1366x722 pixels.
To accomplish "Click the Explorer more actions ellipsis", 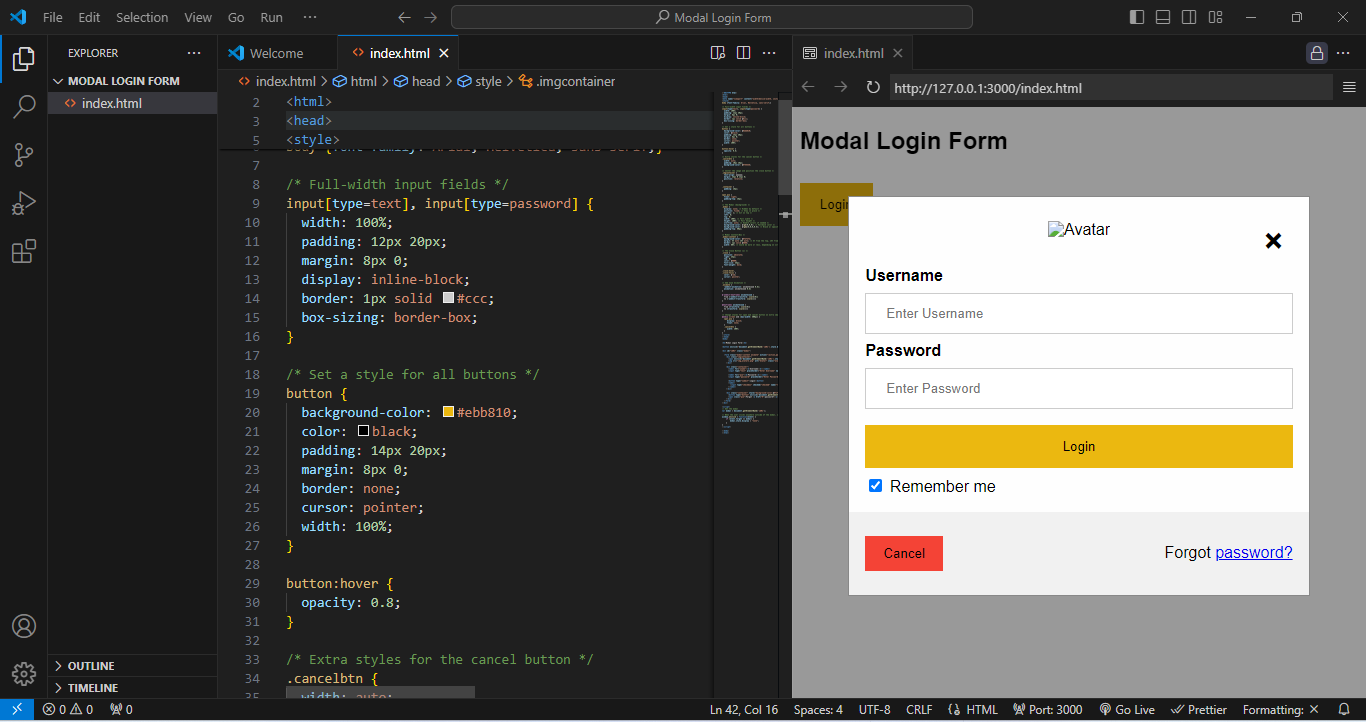I will [194, 53].
